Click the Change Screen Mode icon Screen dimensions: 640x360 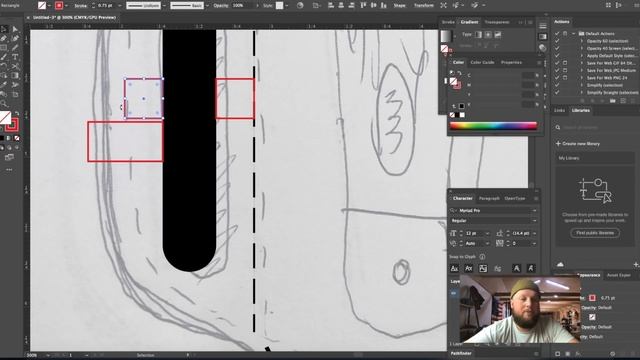[9, 157]
